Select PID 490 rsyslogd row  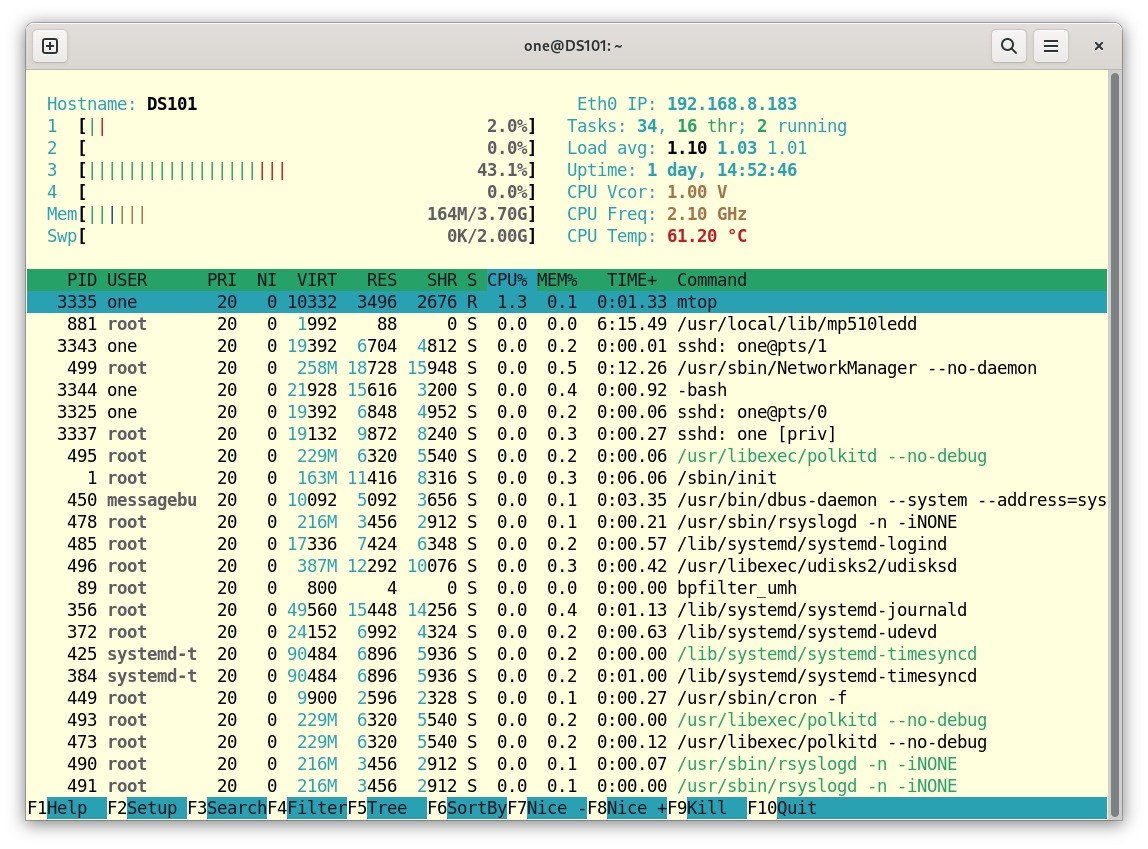click(567, 763)
